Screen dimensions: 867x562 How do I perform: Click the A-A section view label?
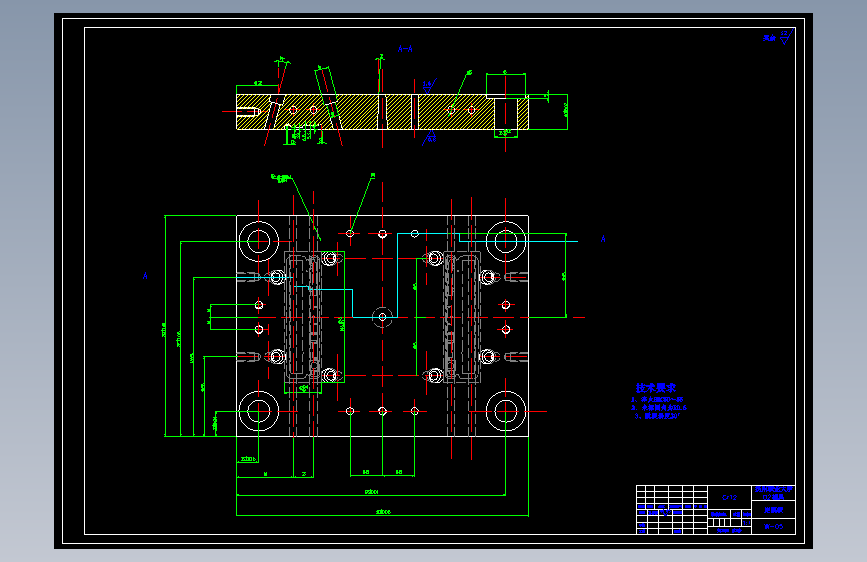click(405, 49)
